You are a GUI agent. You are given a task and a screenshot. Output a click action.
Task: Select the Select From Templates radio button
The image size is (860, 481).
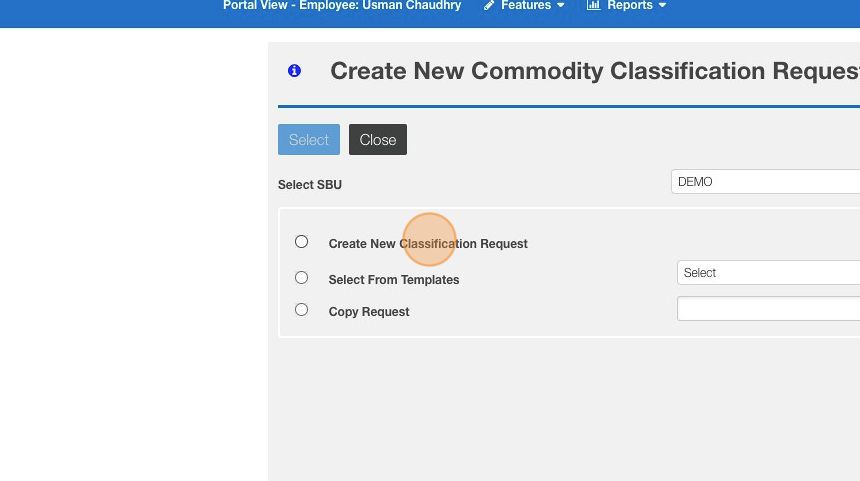point(301,278)
